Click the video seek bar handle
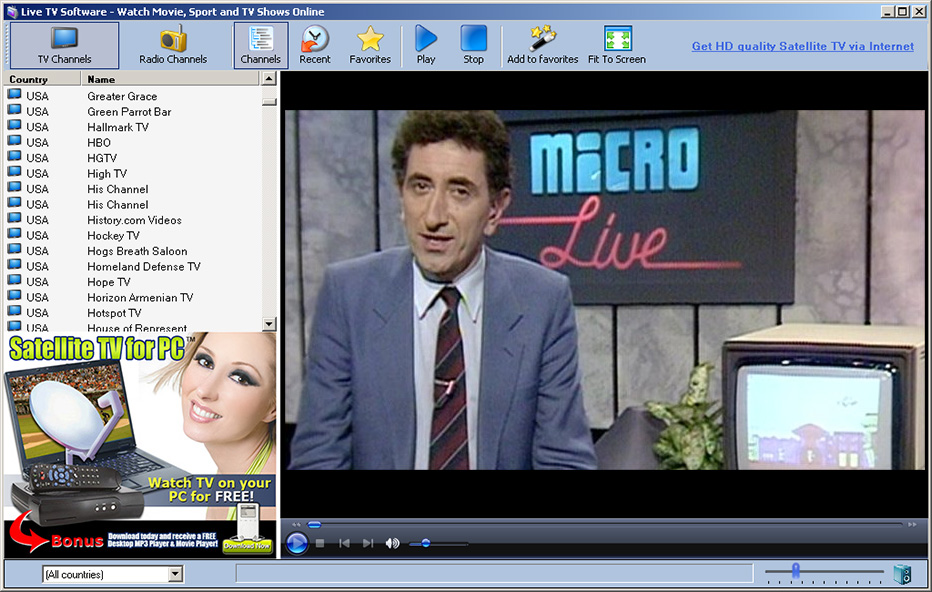This screenshot has height=592, width=932. (314, 525)
